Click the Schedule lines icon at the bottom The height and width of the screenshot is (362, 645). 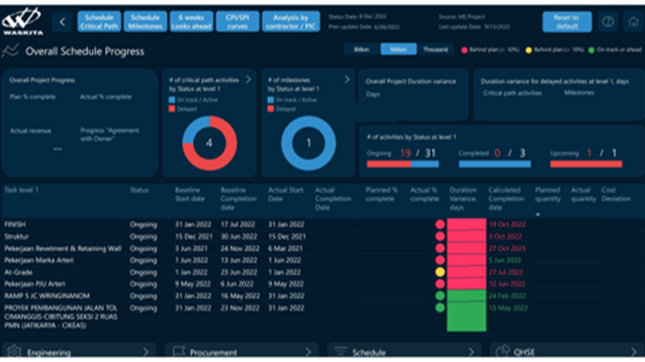click(x=341, y=351)
